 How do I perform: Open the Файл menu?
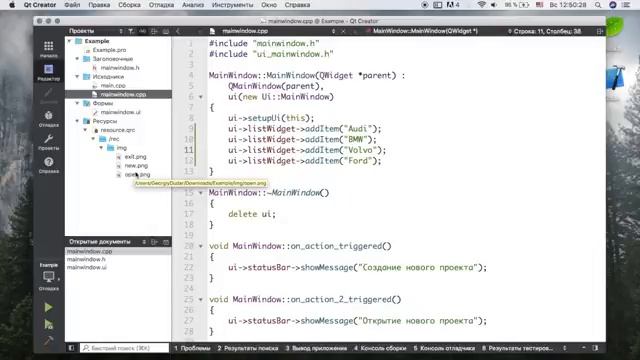pyautogui.click(x=72, y=5)
